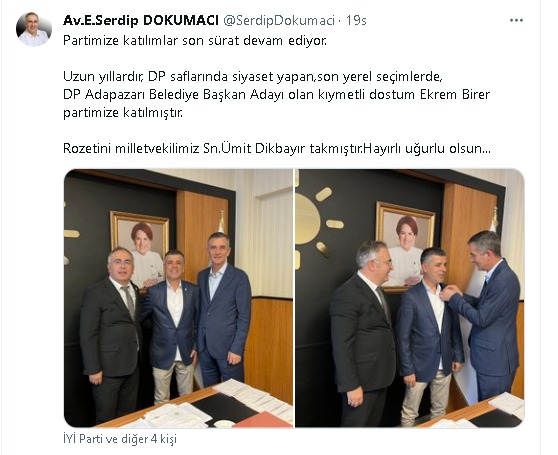Click the framed portrait in the left photo
Screen dimensions: 558x455
pyautogui.click(x=140, y=249)
